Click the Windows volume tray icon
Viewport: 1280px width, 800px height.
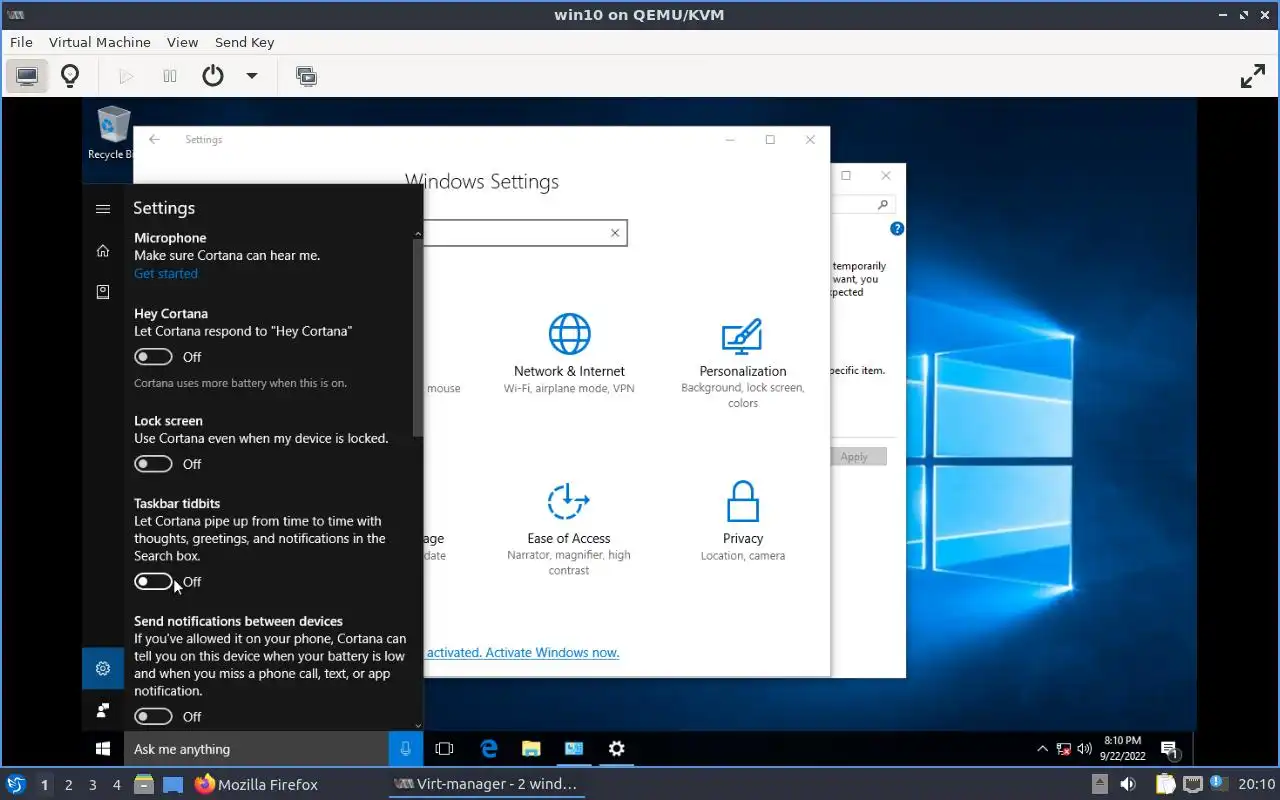1084,749
